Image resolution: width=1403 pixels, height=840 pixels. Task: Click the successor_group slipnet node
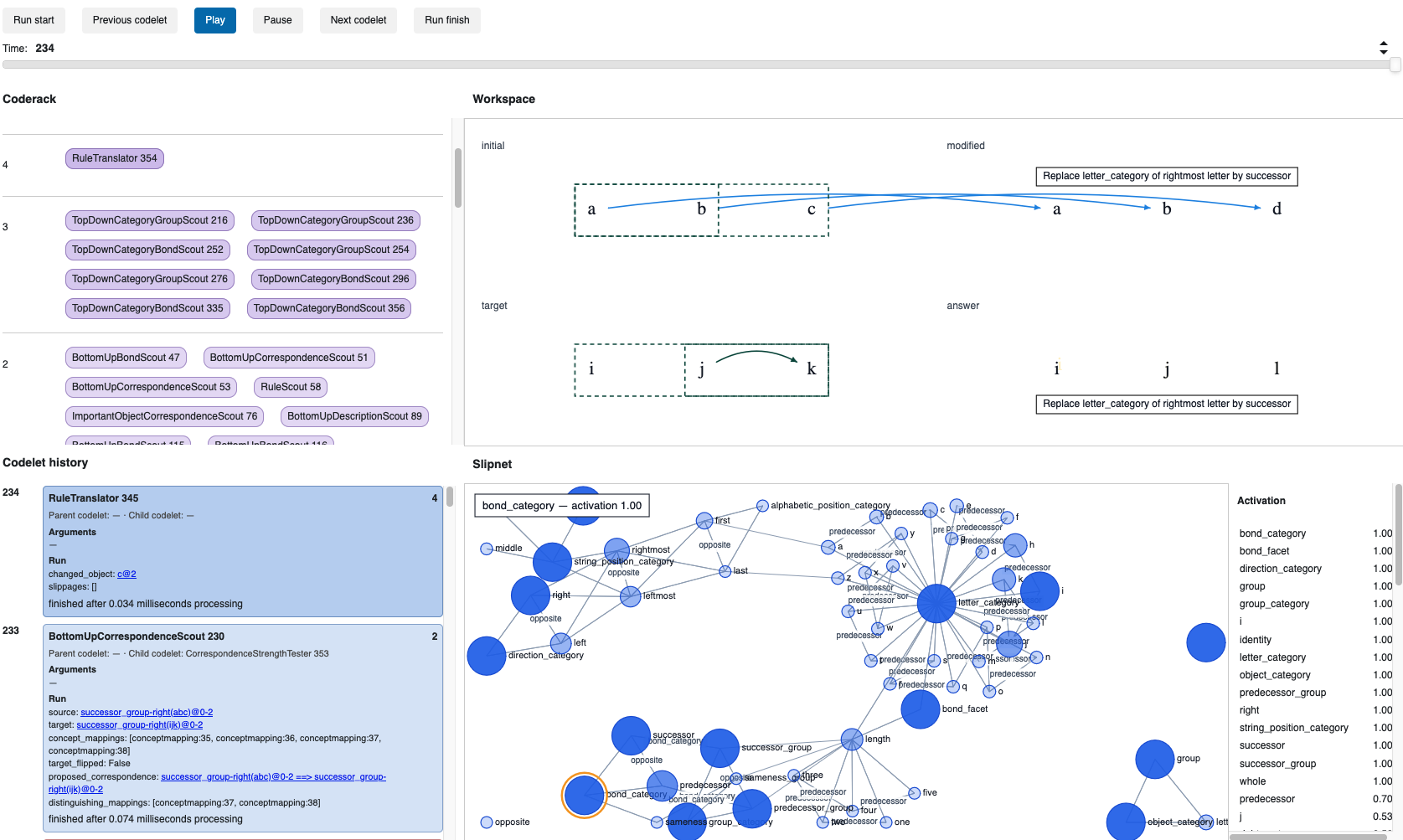pos(720,749)
